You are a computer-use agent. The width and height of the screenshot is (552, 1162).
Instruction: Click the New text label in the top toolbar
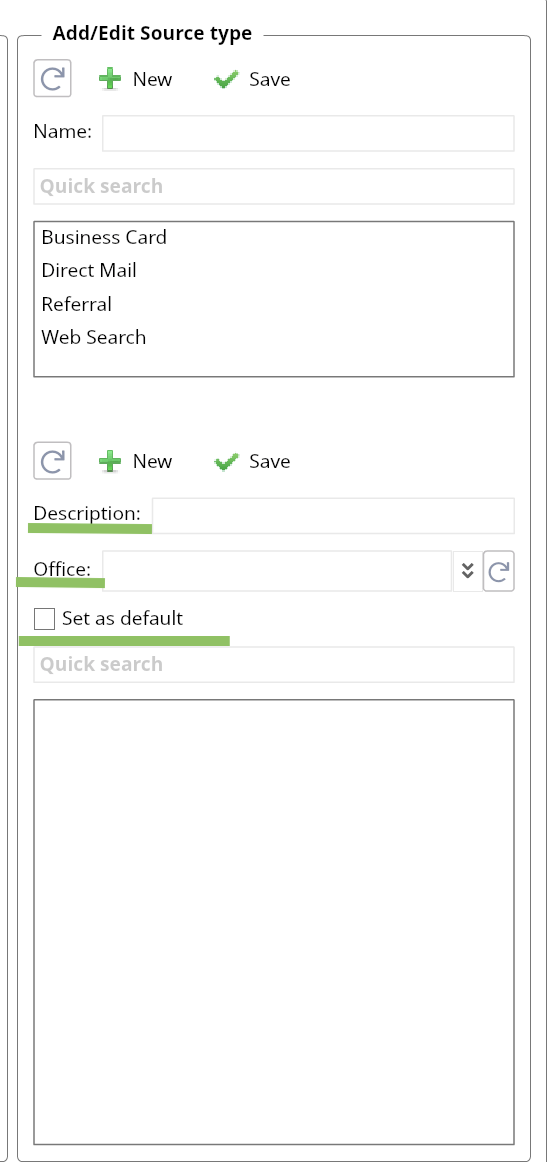click(x=153, y=79)
